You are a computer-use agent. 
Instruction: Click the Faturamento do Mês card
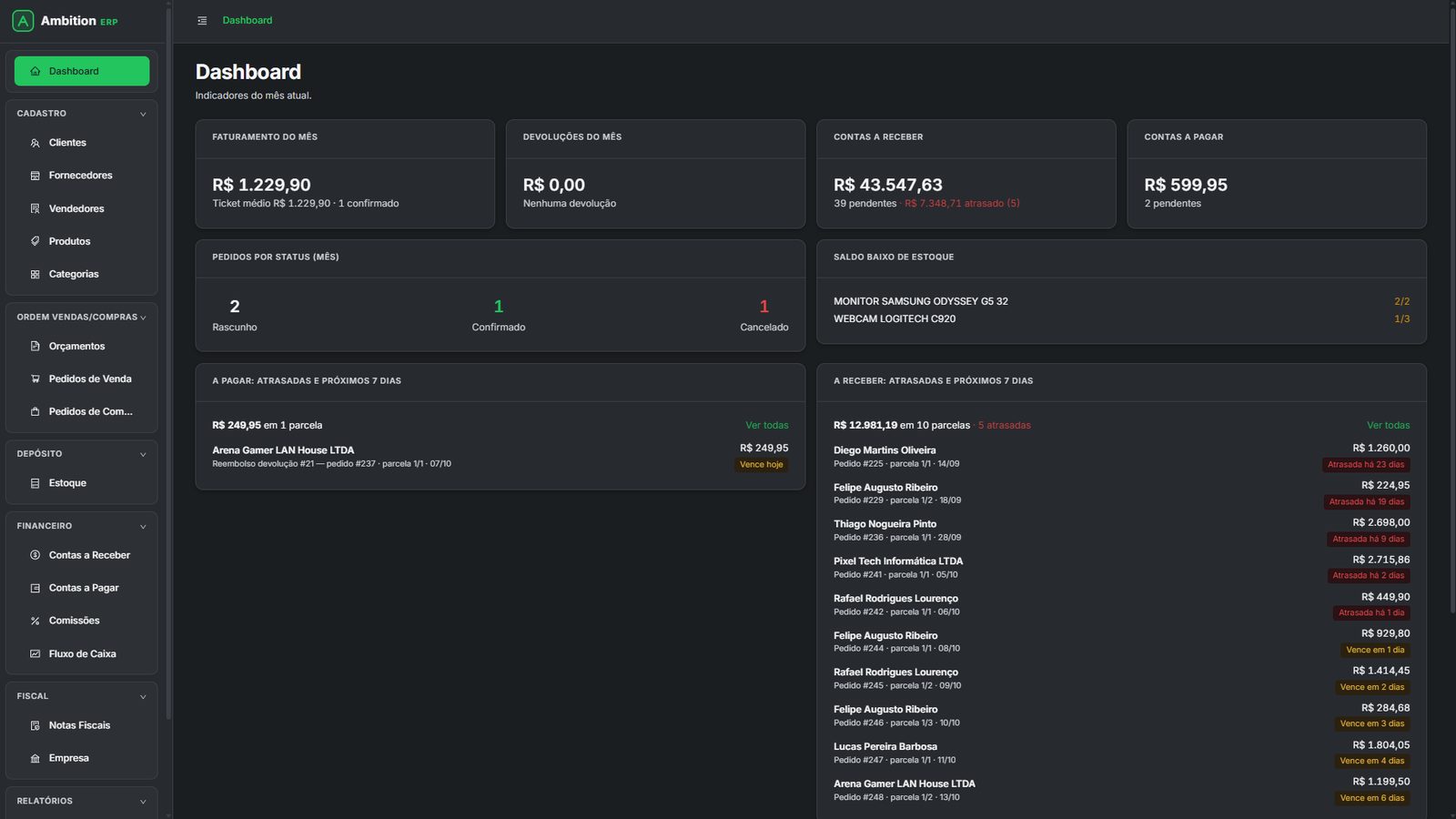coord(345,174)
